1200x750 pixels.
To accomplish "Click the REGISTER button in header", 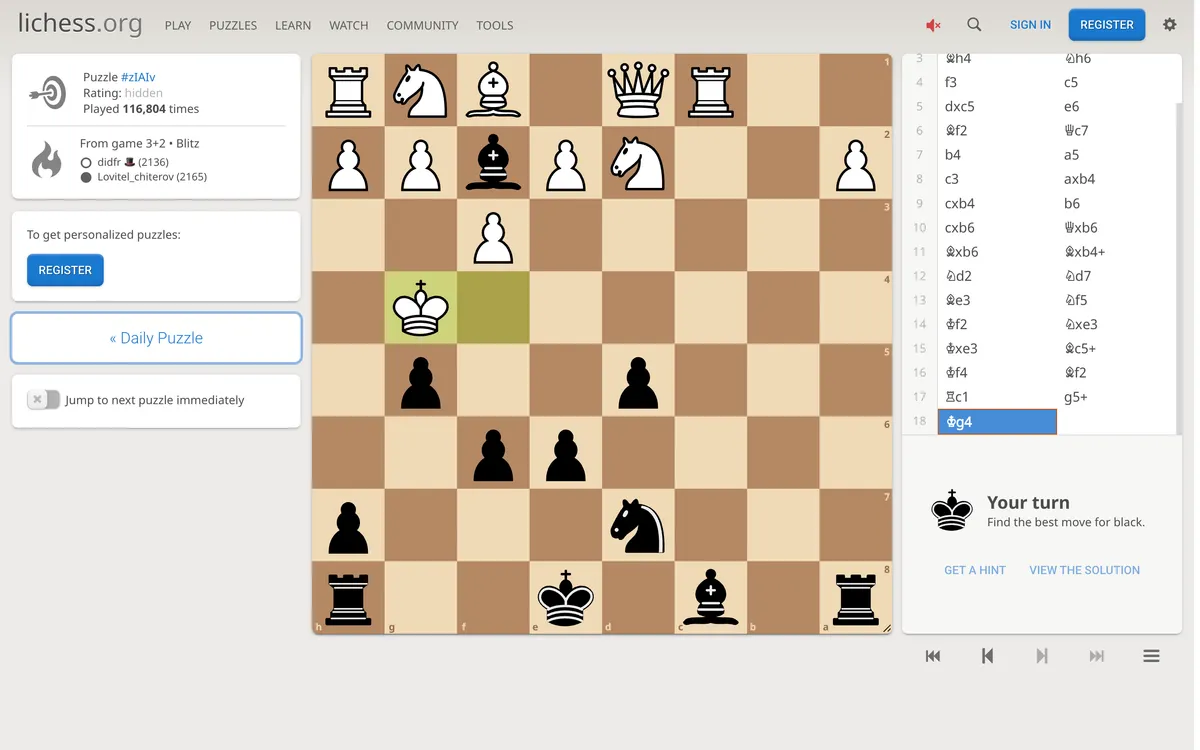I will click(1107, 25).
